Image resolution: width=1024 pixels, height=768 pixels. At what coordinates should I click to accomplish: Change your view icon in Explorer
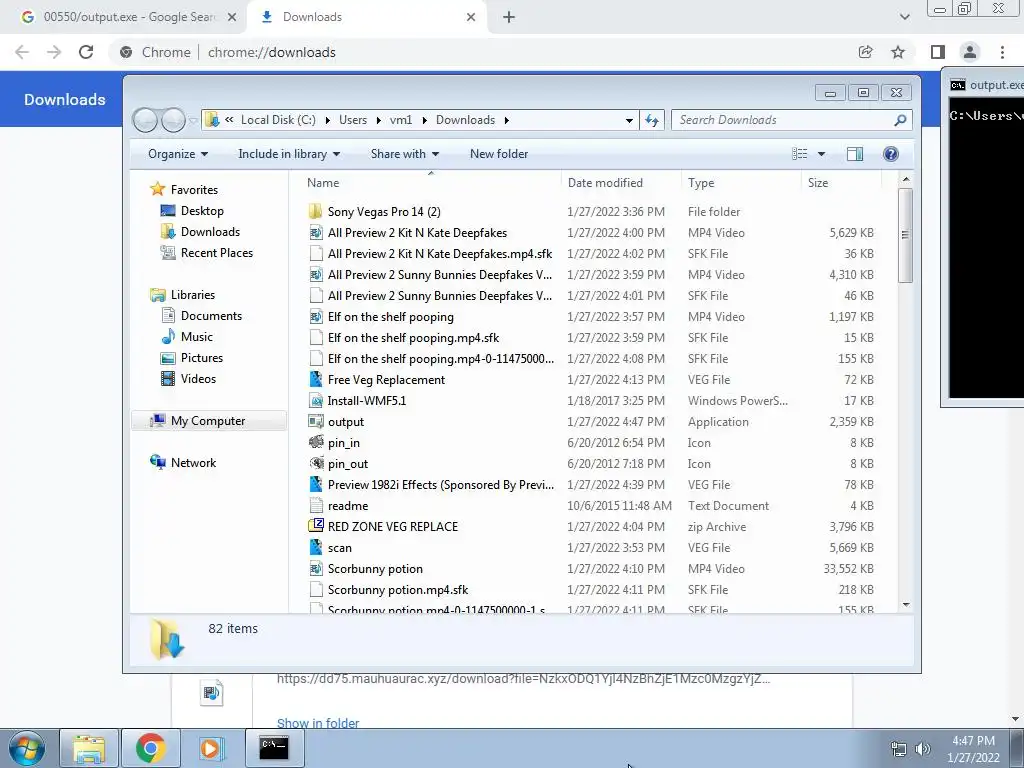(799, 154)
